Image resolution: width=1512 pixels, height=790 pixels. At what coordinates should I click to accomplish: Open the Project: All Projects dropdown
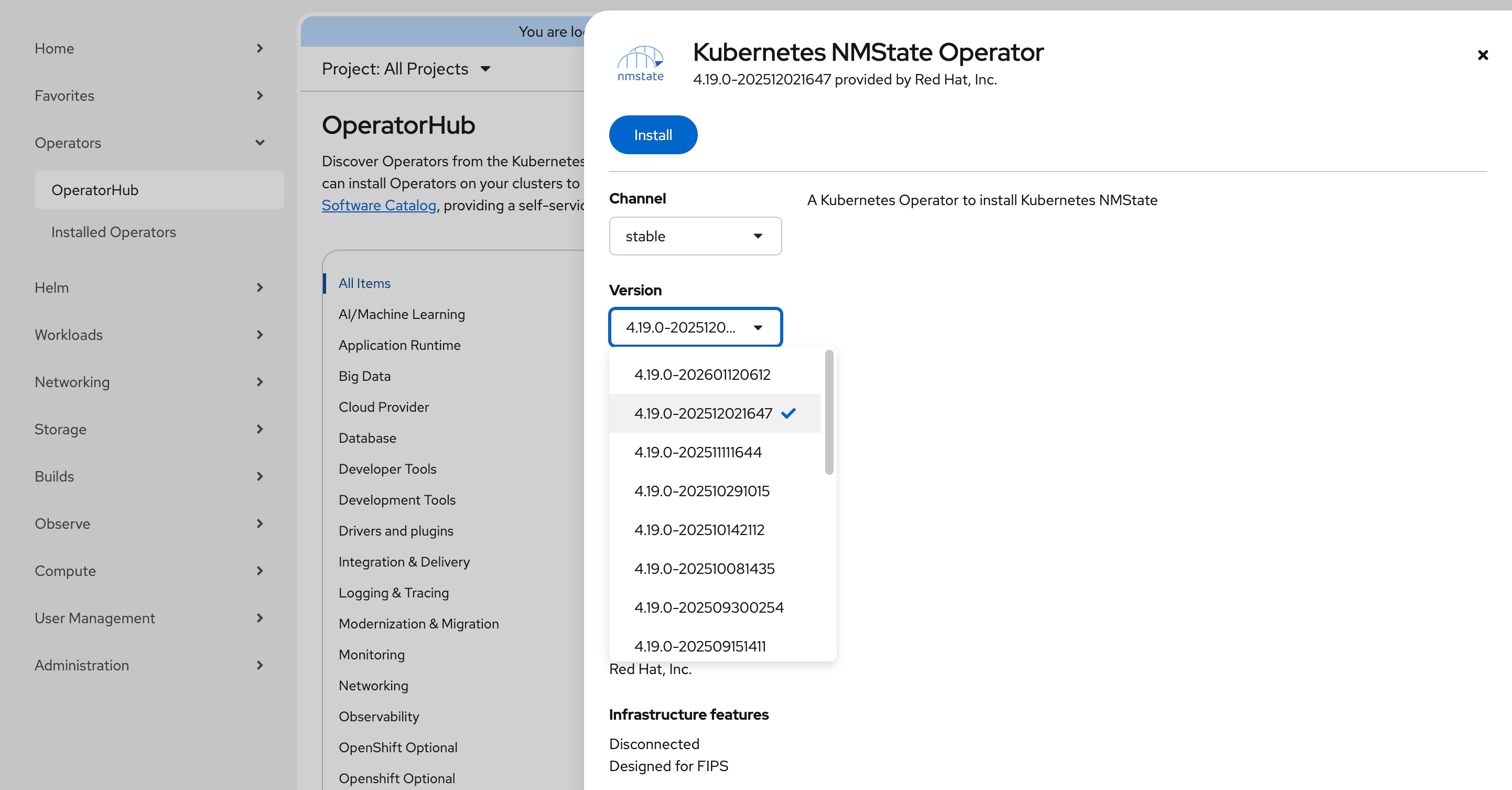coord(406,69)
